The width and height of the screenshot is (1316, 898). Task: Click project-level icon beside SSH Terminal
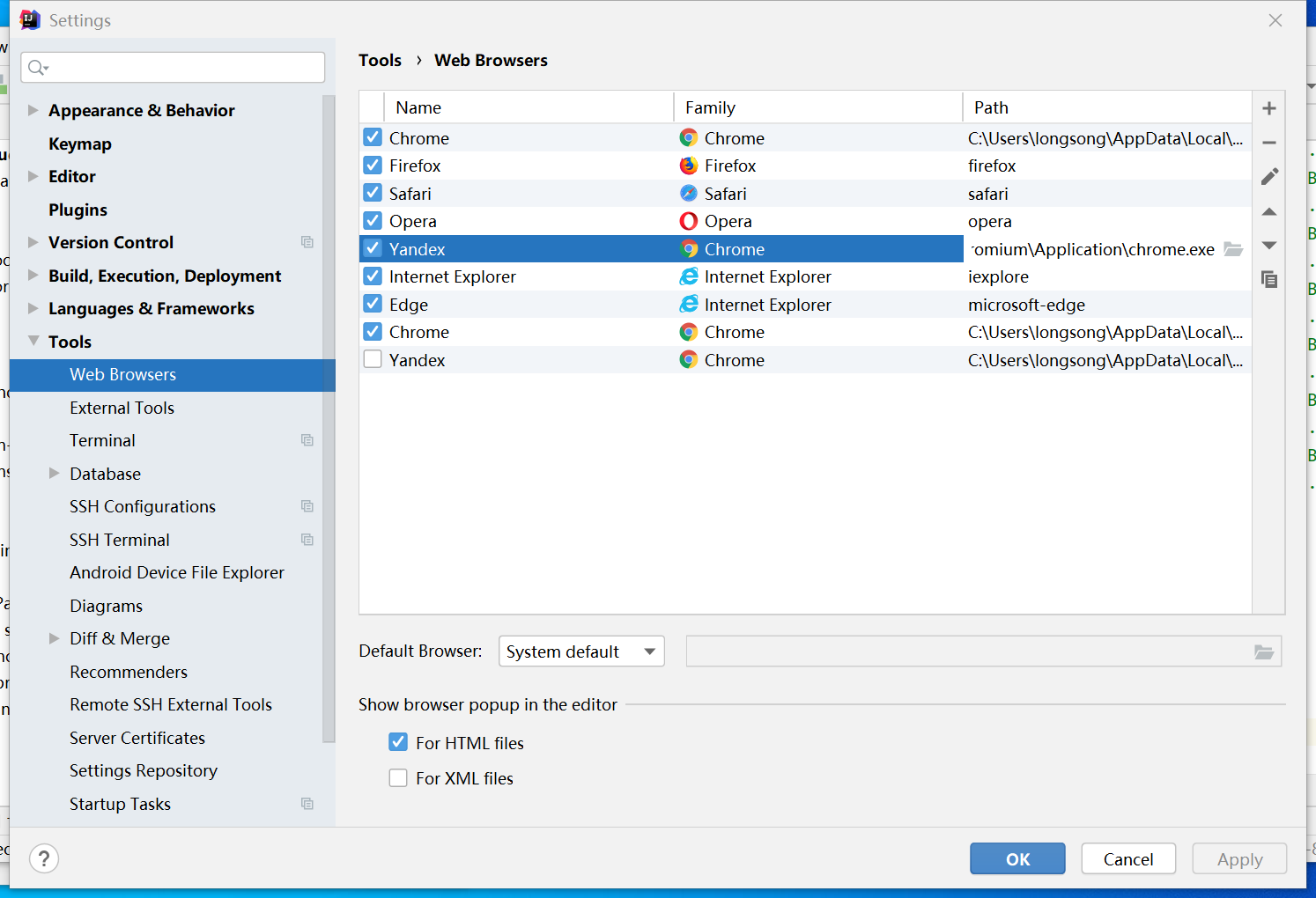tap(307, 540)
